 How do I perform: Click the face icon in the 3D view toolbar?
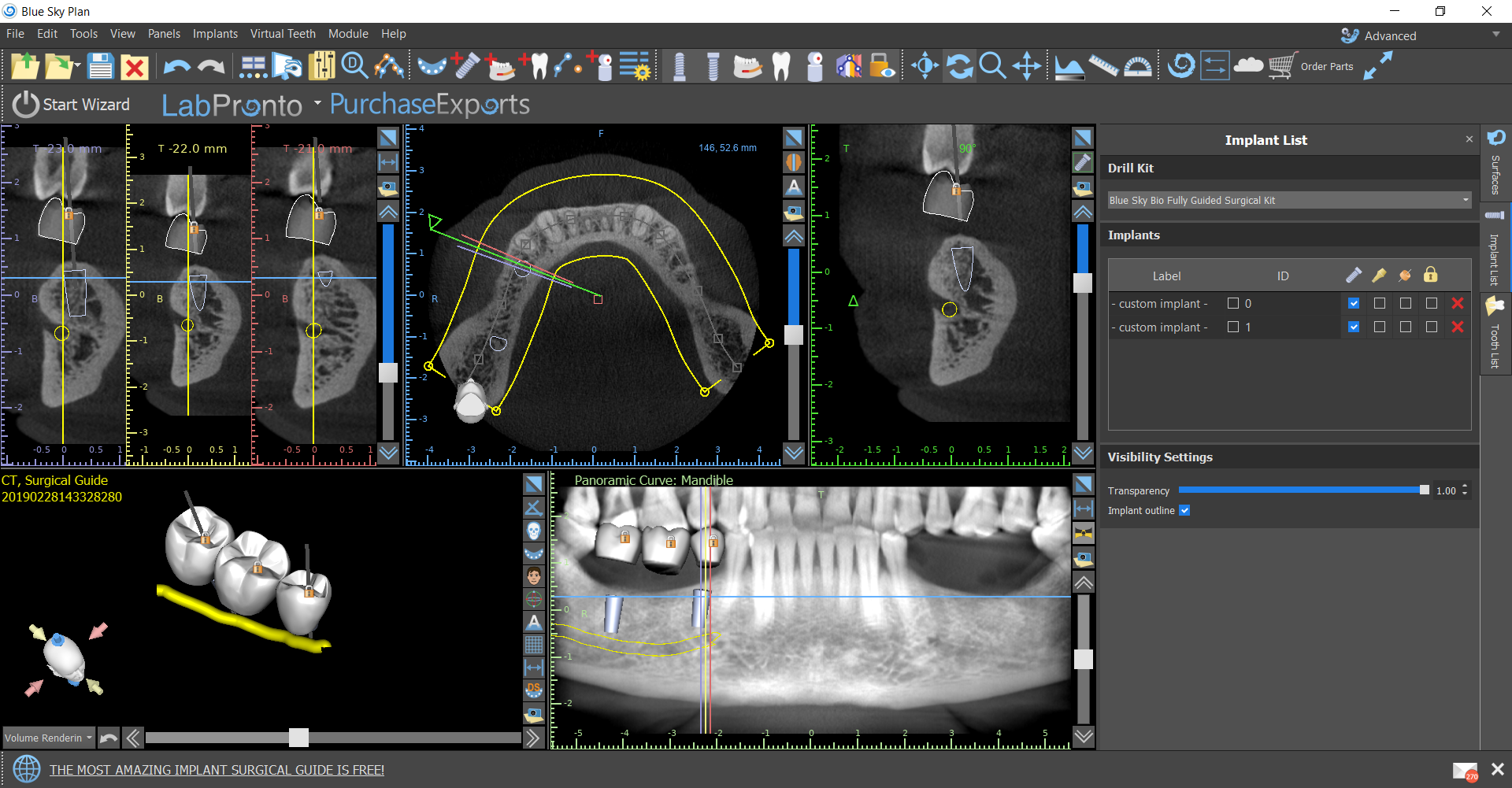pyautogui.click(x=534, y=576)
